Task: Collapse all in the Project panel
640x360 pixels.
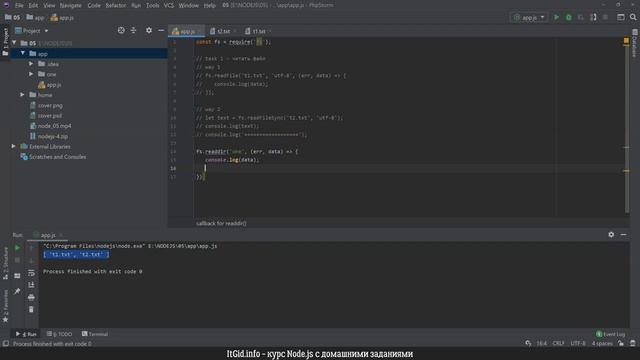Action: [x=133, y=31]
